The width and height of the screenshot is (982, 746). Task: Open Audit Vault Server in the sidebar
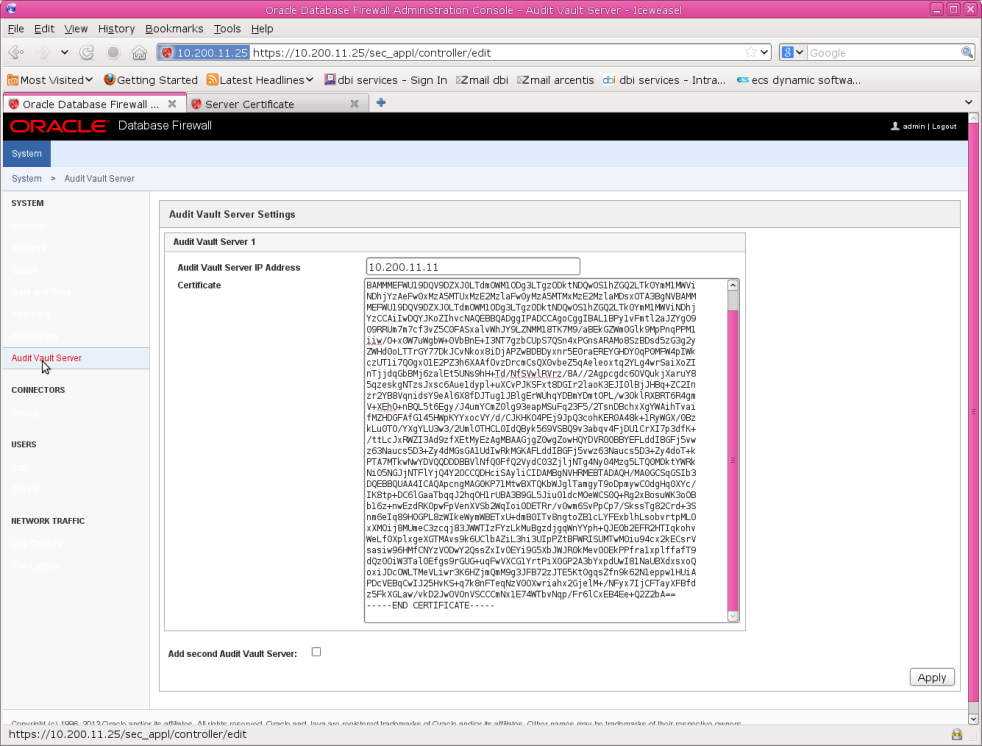click(x=46, y=358)
